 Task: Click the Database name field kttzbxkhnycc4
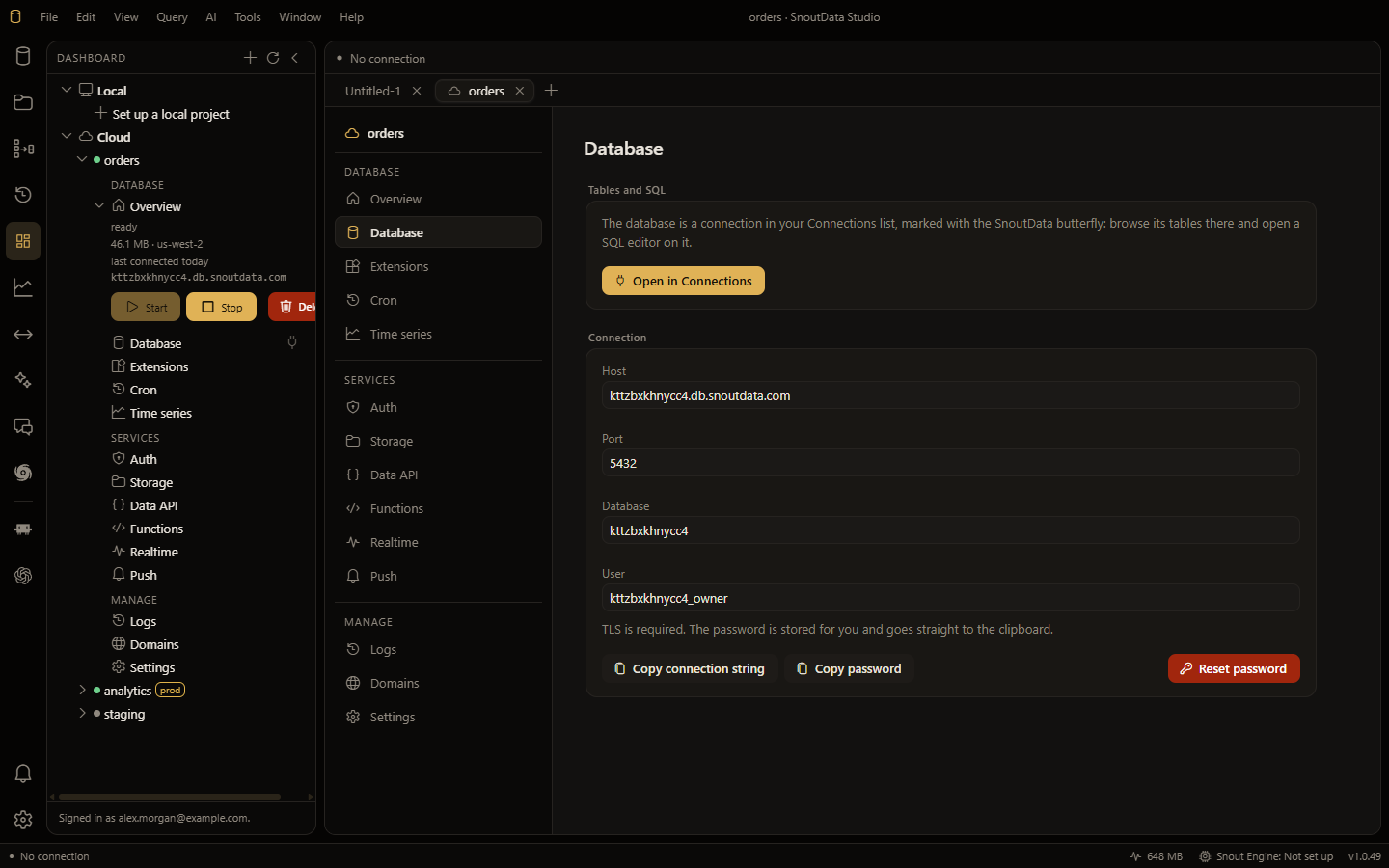click(951, 530)
